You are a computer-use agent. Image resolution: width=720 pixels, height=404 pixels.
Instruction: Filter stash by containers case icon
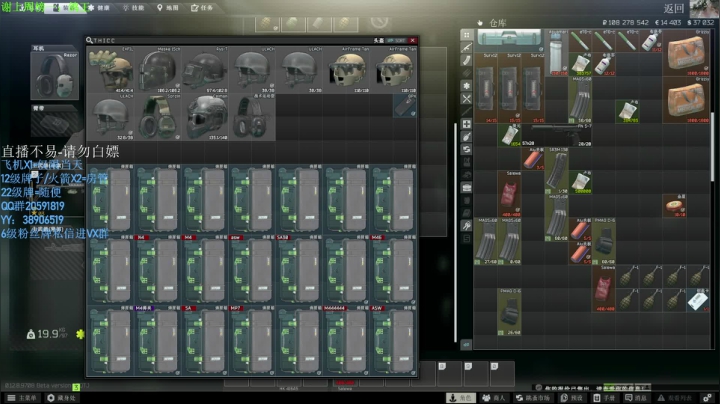[x=466, y=187]
